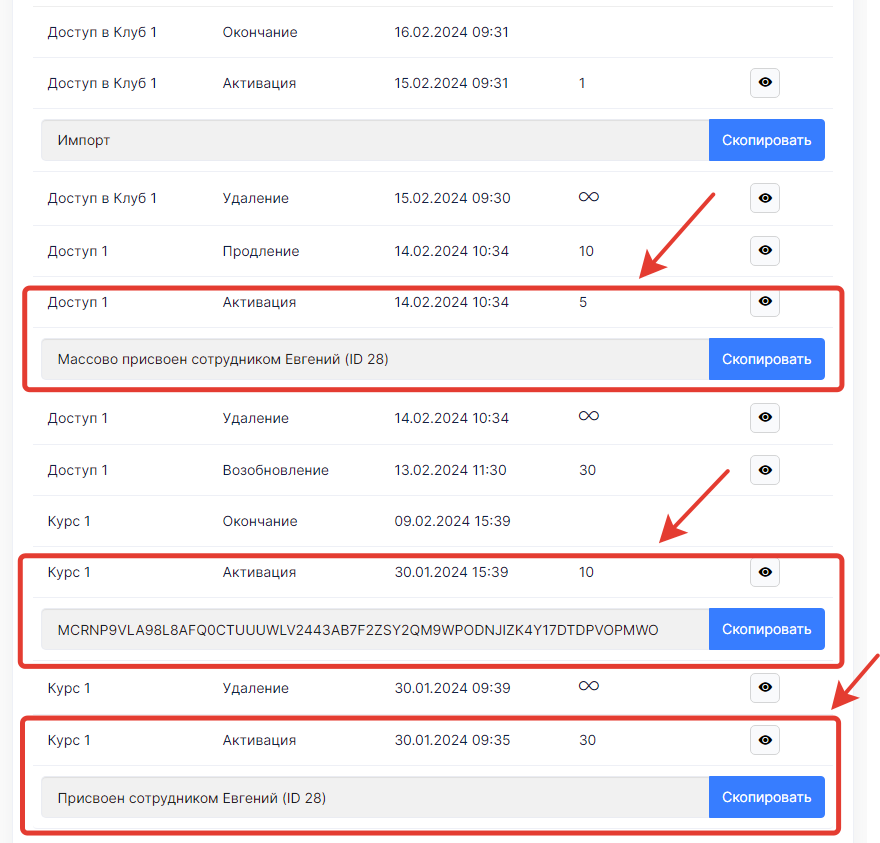Screen dimensions: 880x843
Task: View details of Доступ в Клуб 1 Удаление
Action: pyautogui.click(x=765, y=198)
